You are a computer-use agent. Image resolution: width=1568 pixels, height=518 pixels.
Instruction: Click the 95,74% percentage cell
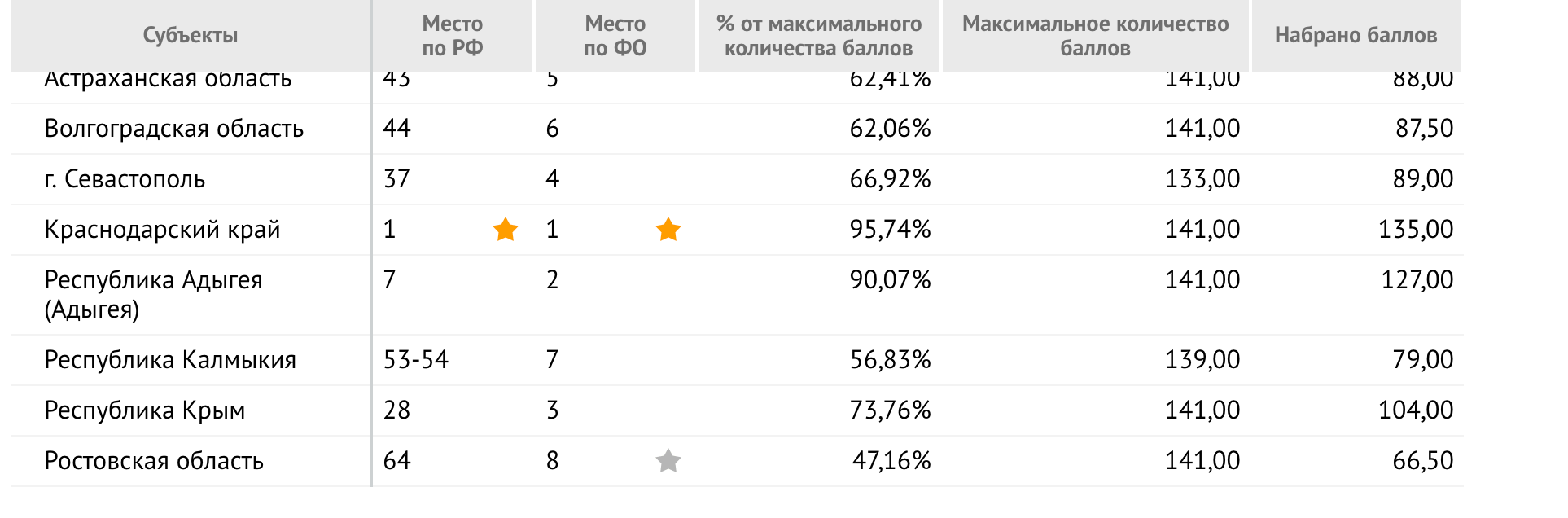(890, 230)
